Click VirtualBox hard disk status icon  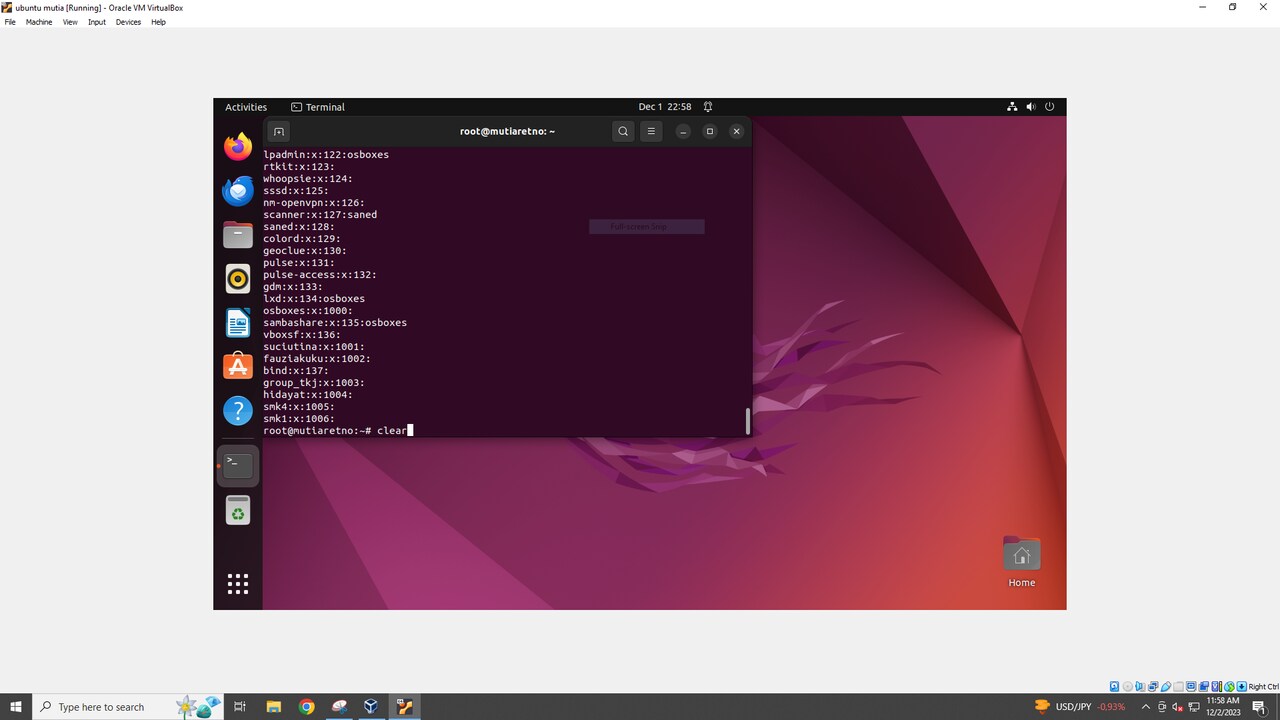pyautogui.click(x=1114, y=686)
